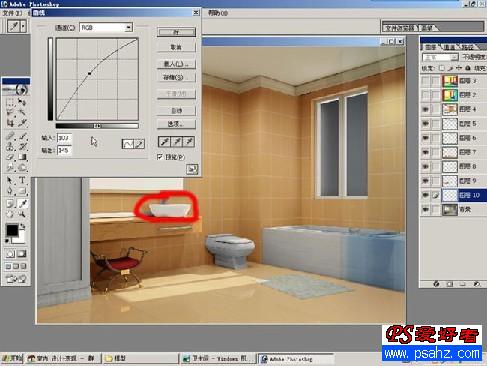The width and height of the screenshot is (487, 366).
Task: Click the white point eyedropper in Curves
Action: pos(189,142)
